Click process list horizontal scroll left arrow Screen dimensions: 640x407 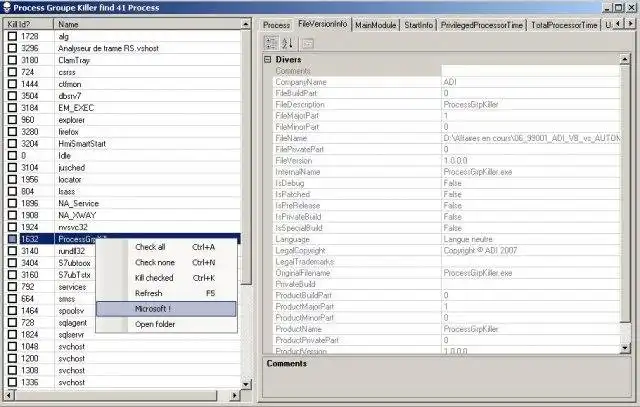[x=9, y=395]
